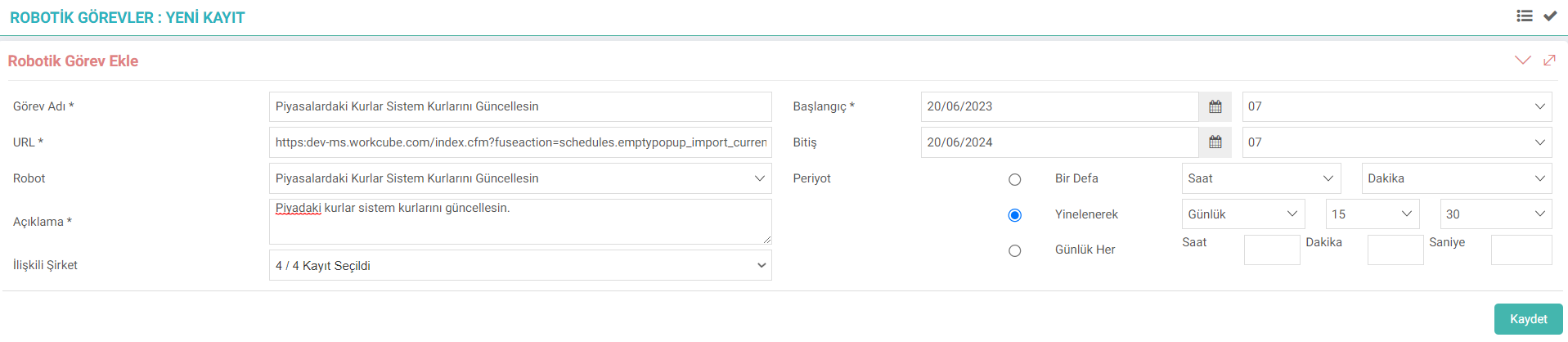Click the URL input field

point(520,142)
